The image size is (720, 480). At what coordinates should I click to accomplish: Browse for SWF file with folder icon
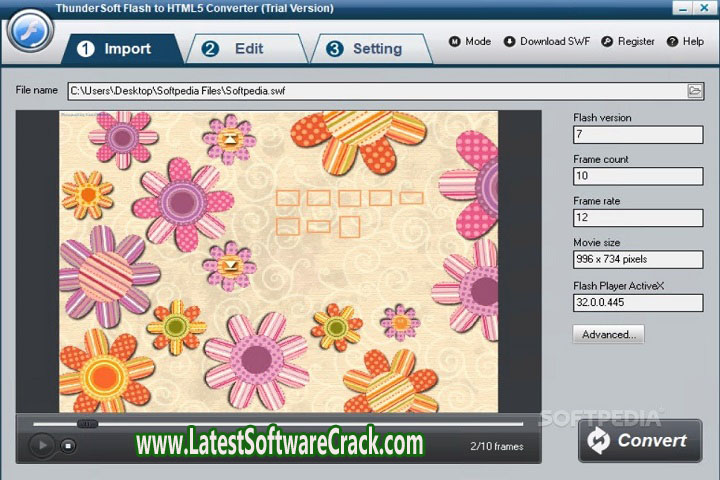695,91
